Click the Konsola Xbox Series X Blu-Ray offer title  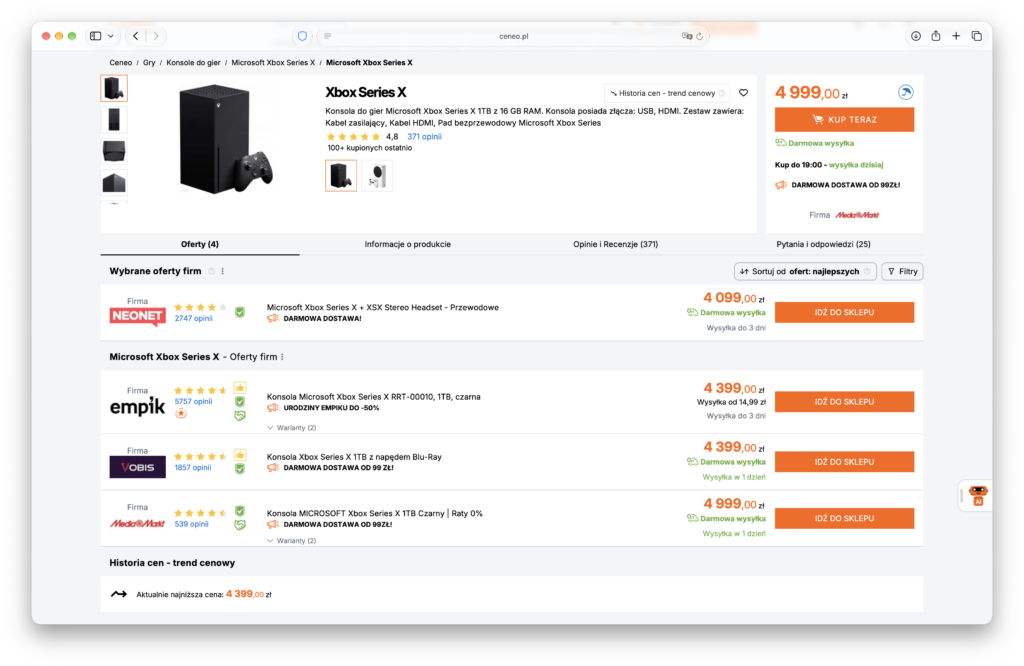tap(354, 457)
